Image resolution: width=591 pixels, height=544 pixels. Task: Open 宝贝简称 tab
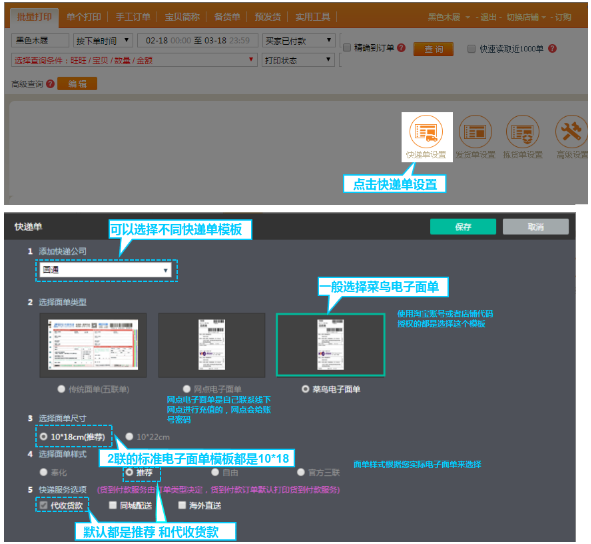(x=182, y=17)
